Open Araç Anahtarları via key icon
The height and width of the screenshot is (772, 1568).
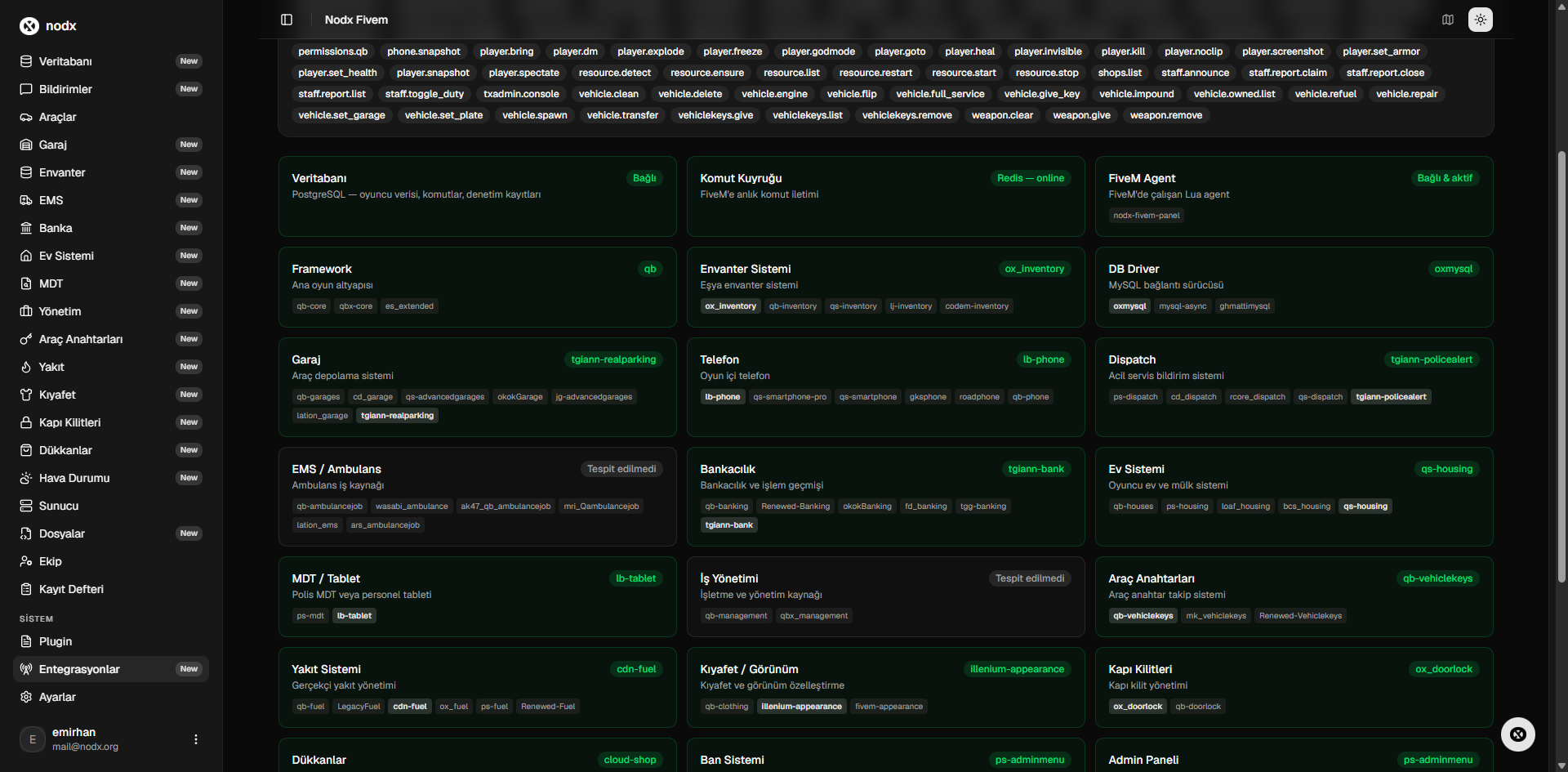pyautogui.click(x=26, y=339)
